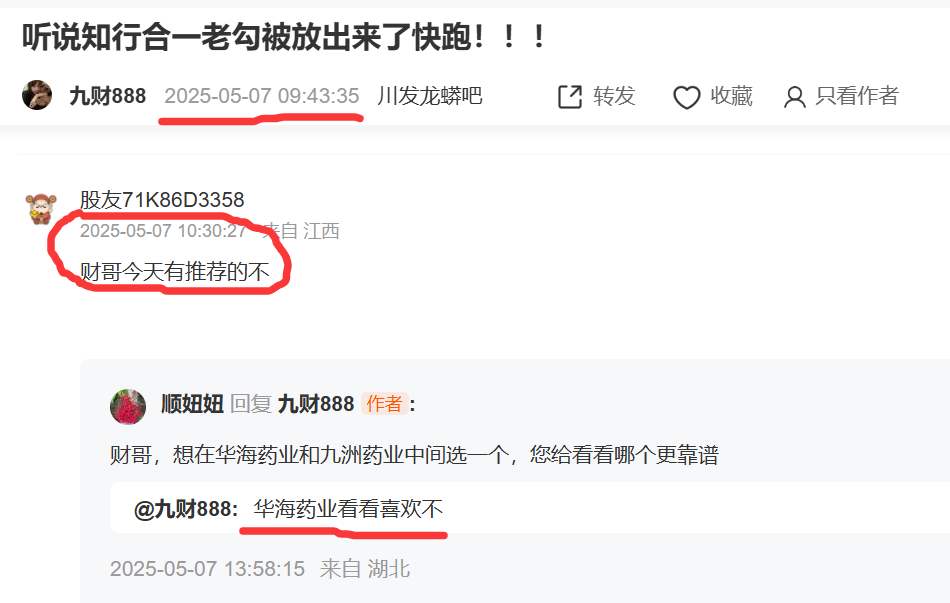Click reply timestamp 2025-05-07 13:58:15
The width and height of the screenshot is (950, 603).
coord(207,569)
